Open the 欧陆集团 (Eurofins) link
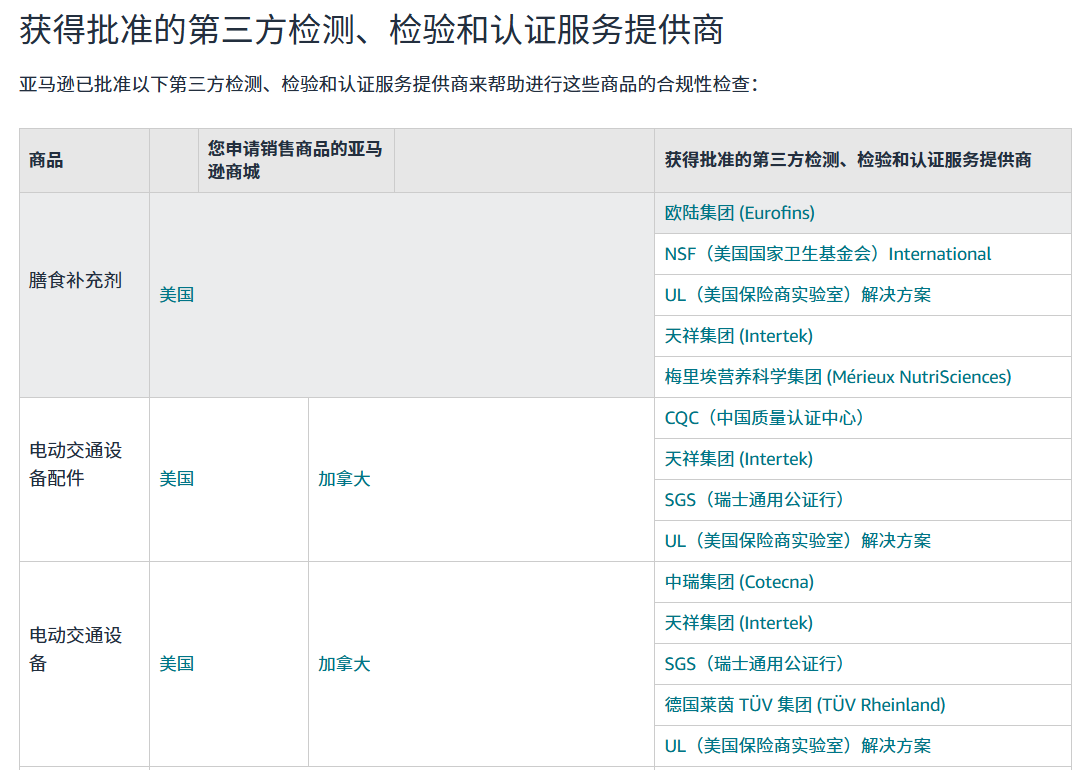1074x770 pixels. tap(739, 213)
